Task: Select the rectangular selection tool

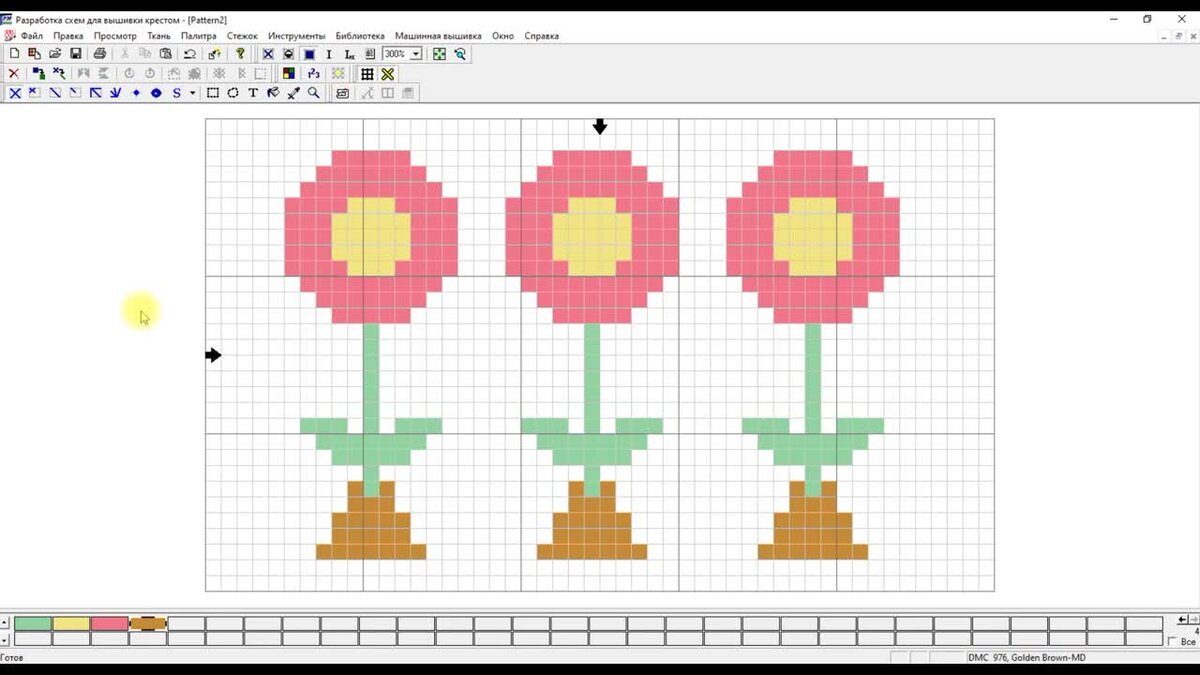Action: (213, 93)
